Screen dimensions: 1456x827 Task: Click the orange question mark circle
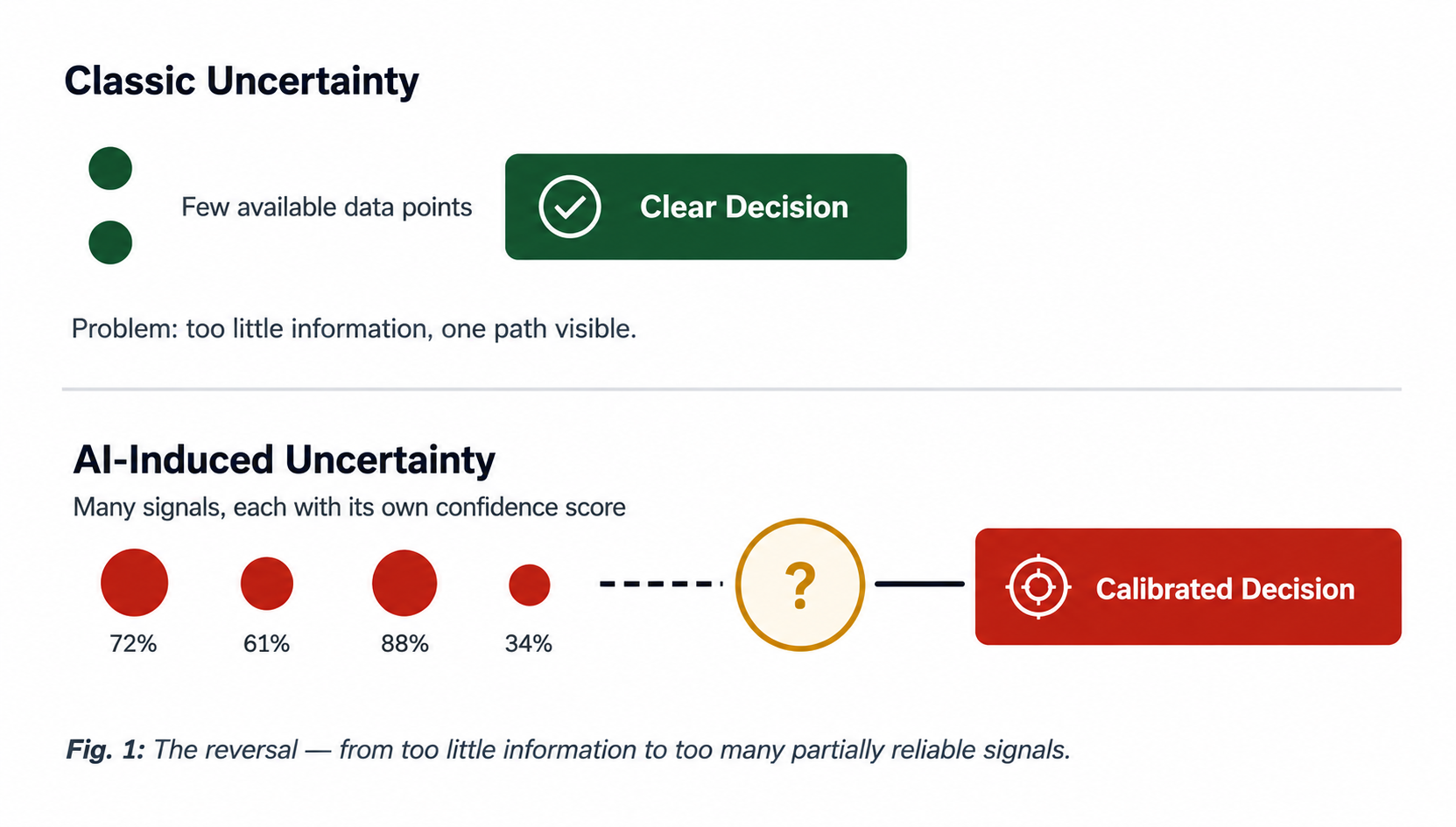click(x=800, y=585)
